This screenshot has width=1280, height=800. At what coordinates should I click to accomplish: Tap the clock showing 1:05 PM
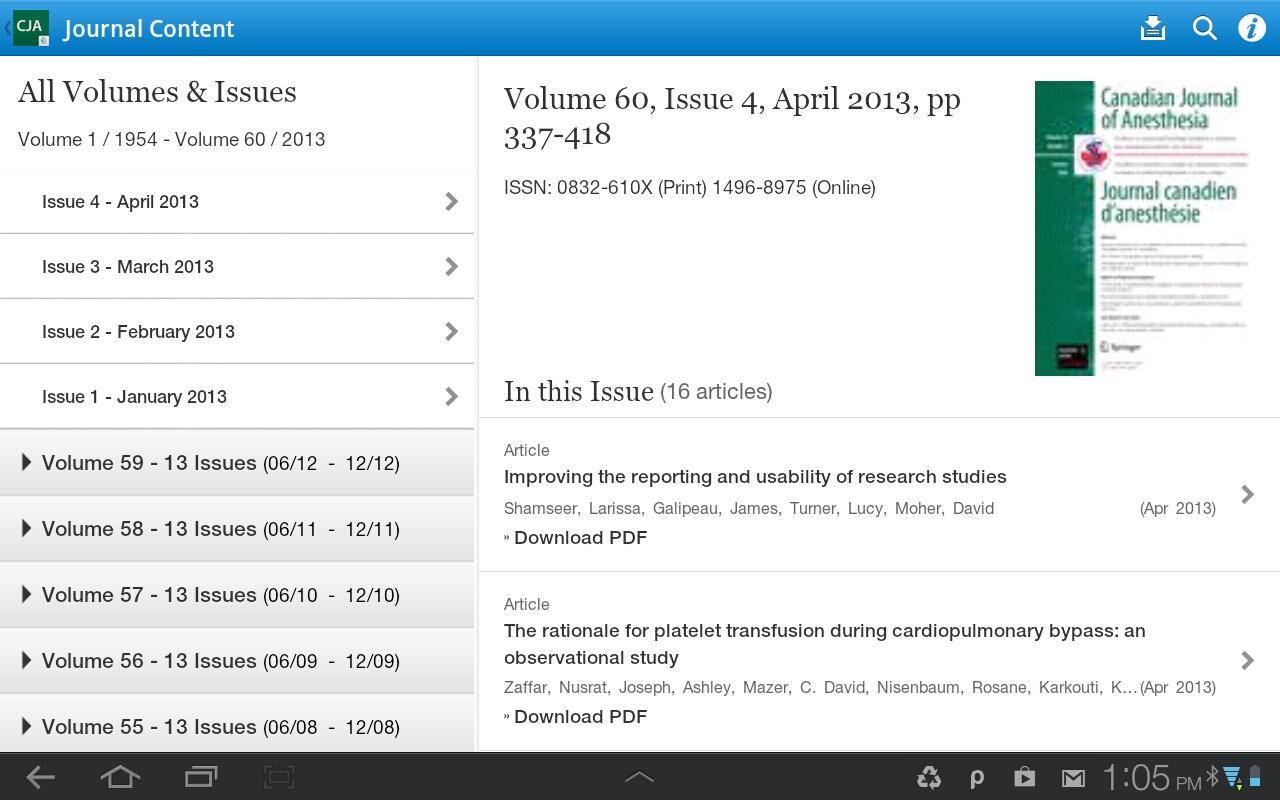1151,777
